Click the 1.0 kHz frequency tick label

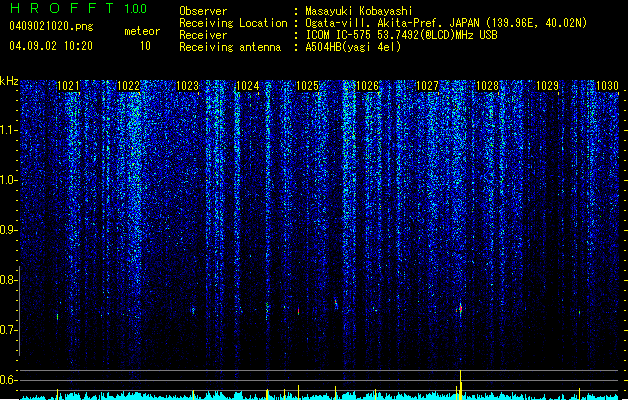(8, 180)
